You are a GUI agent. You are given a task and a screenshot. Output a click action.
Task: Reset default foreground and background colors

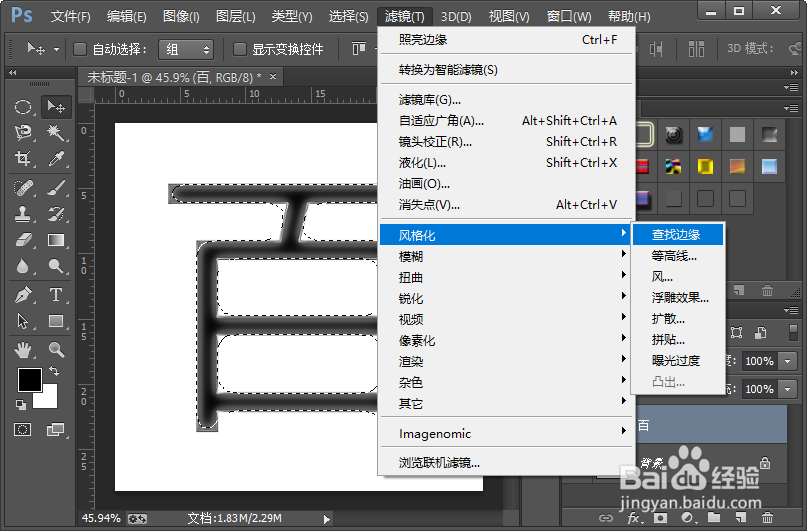[x=21, y=405]
